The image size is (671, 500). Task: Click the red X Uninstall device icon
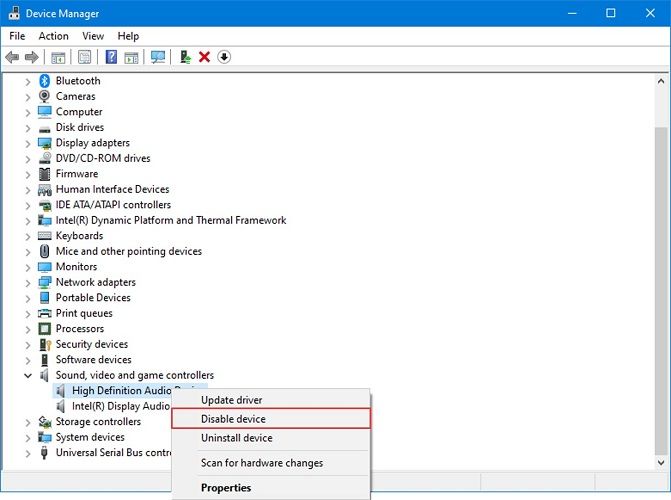point(205,57)
